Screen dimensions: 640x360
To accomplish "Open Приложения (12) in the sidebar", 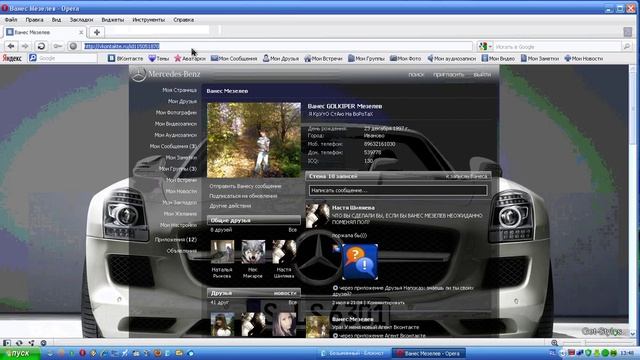I will pos(176,240).
